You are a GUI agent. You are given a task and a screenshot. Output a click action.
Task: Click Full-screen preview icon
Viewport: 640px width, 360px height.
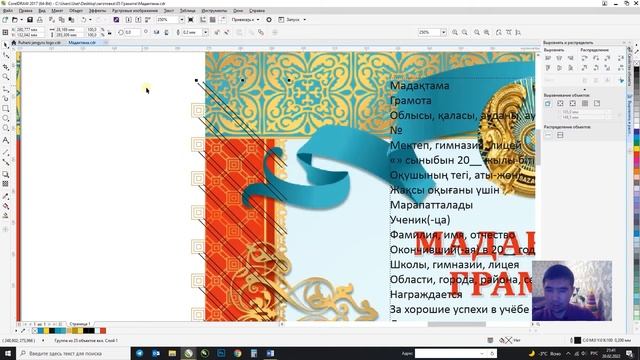click(191, 20)
